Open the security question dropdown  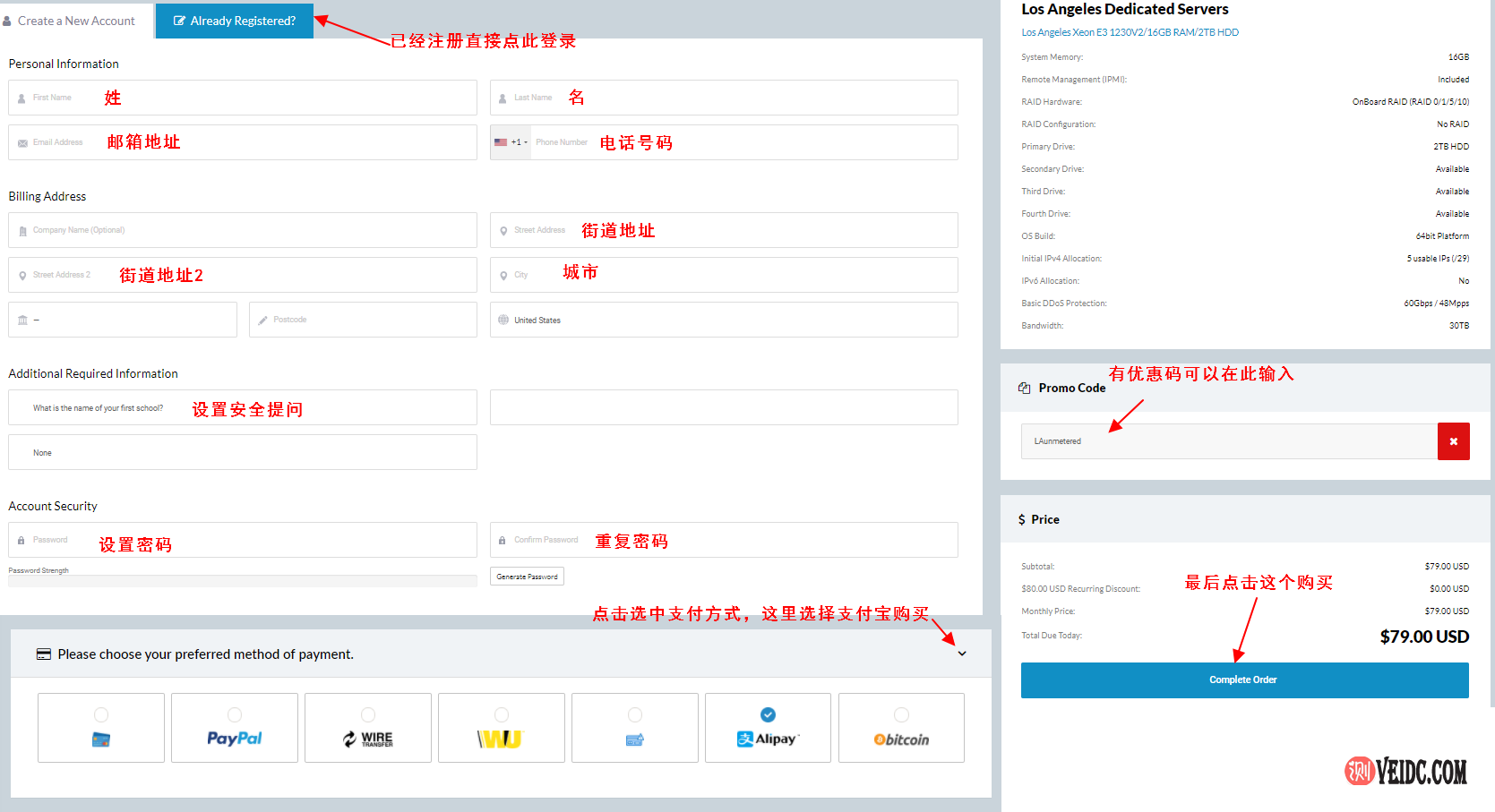point(242,408)
